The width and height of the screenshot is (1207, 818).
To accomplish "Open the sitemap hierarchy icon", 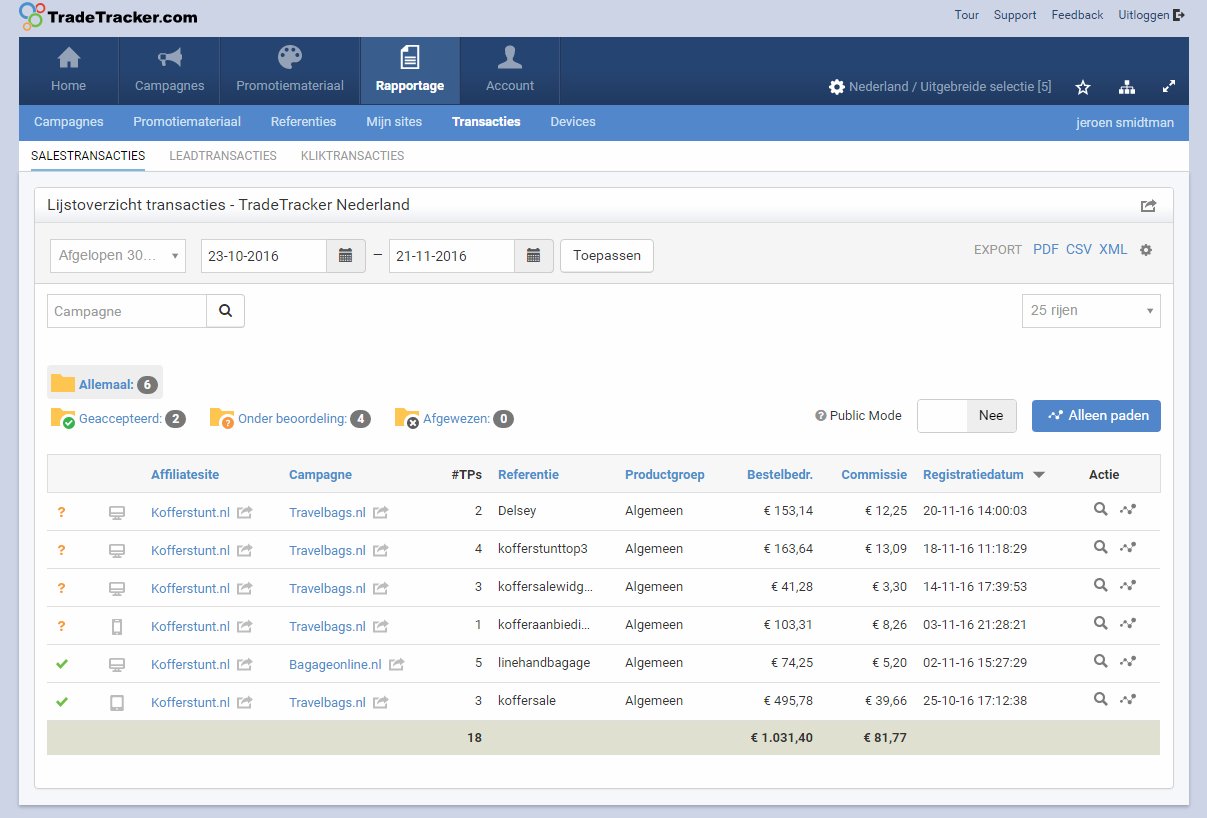I will coord(1127,87).
